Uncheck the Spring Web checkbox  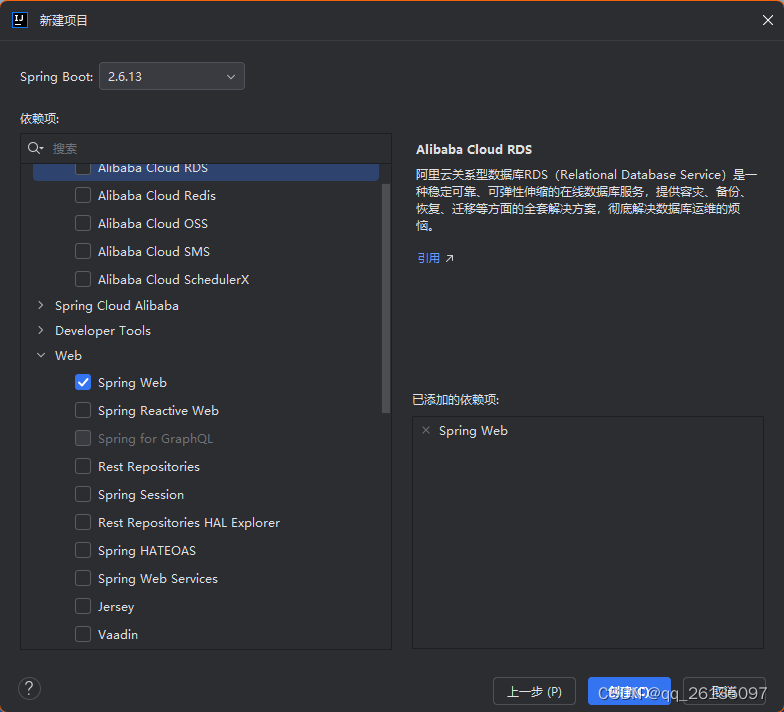coord(83,382)
